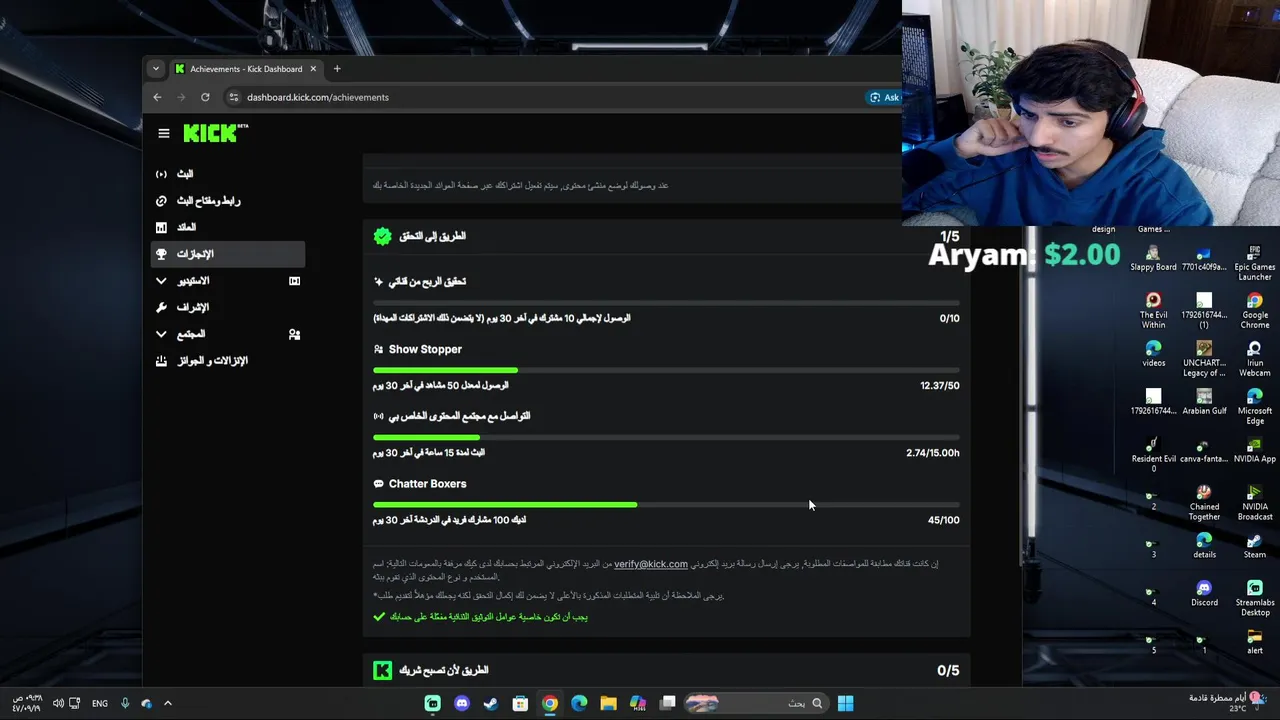
Task: Show hidden system tray icons
Action: [x=168, y=703]
